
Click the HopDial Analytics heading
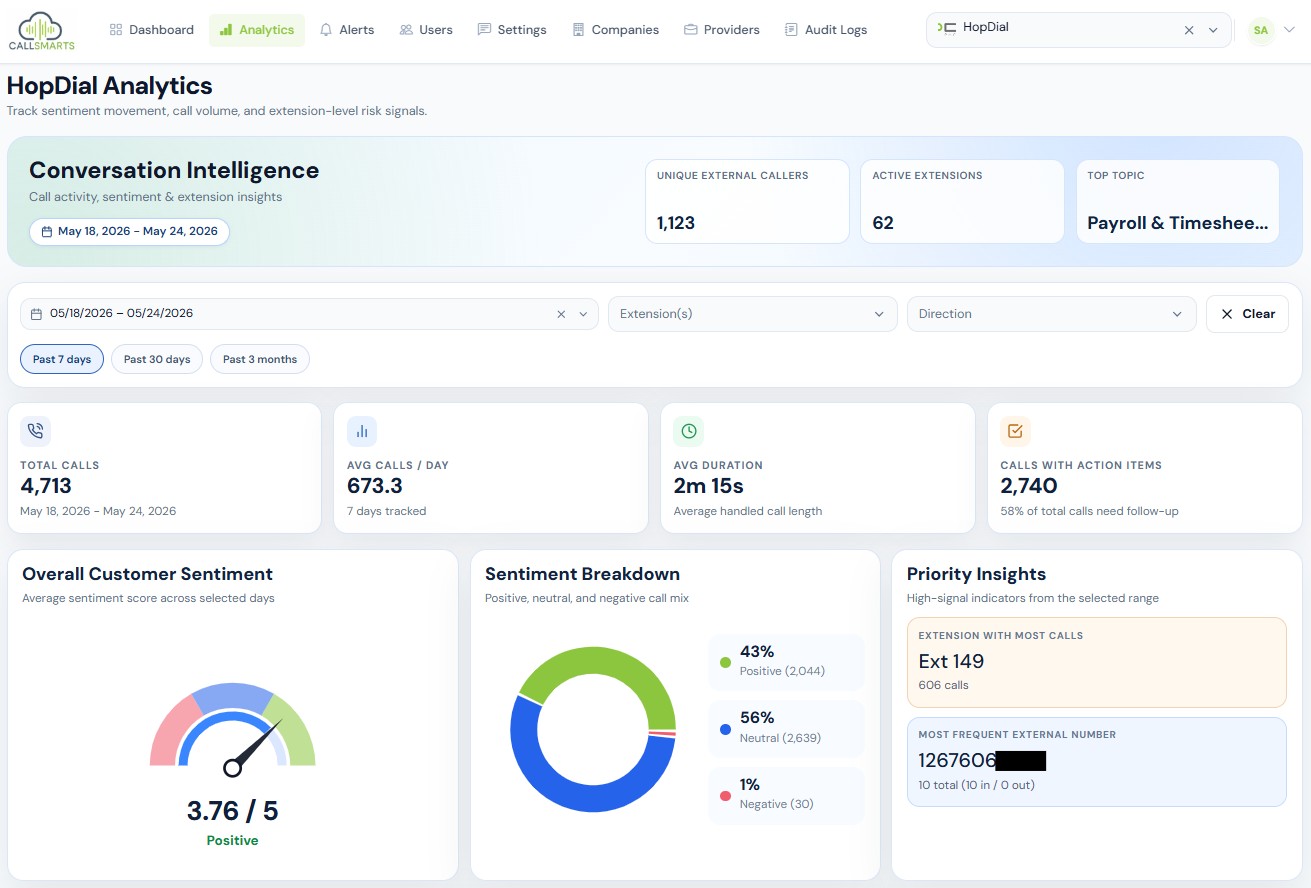(x=110, y=86)
